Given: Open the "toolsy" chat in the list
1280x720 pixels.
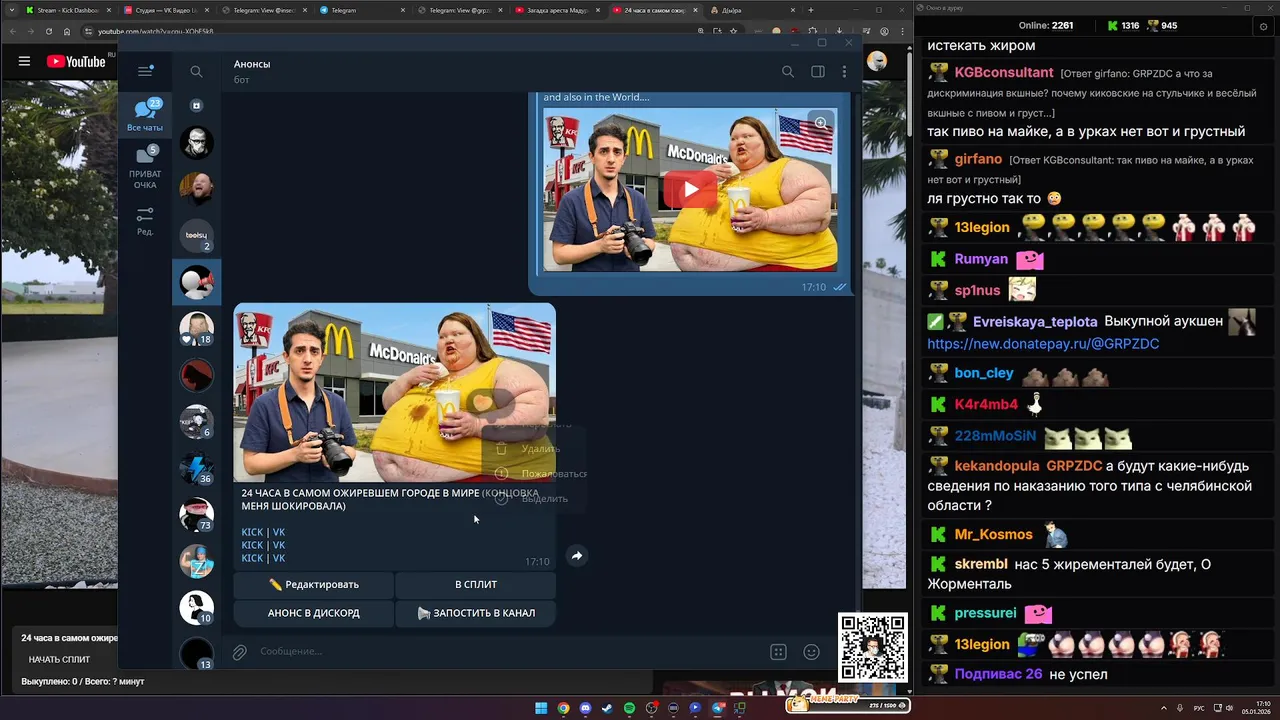Looking at the screenshot, I should (196, 236).
